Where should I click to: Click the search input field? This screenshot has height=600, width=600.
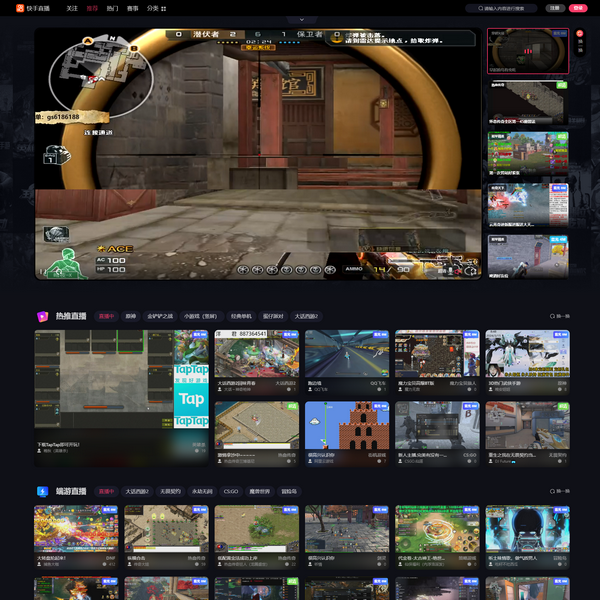[510, 7]
